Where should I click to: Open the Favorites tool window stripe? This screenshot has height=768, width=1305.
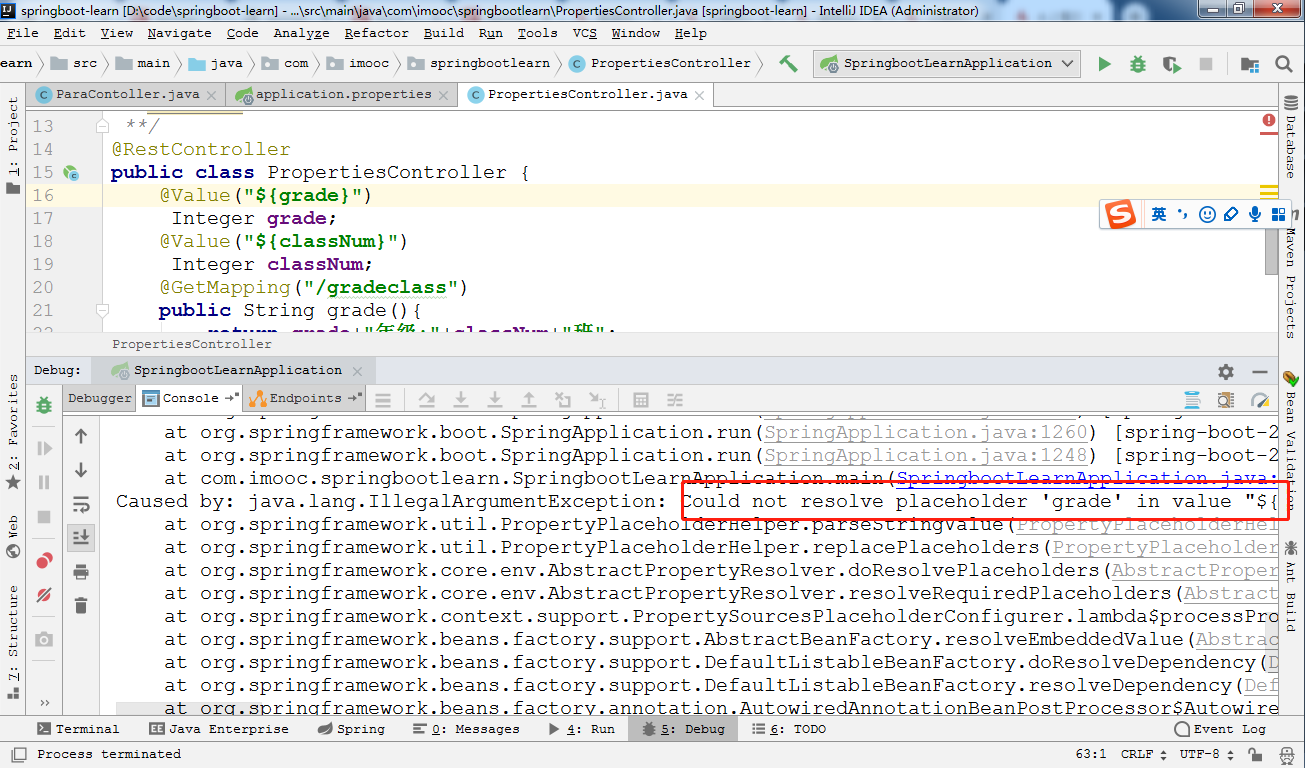coord(12,432)
